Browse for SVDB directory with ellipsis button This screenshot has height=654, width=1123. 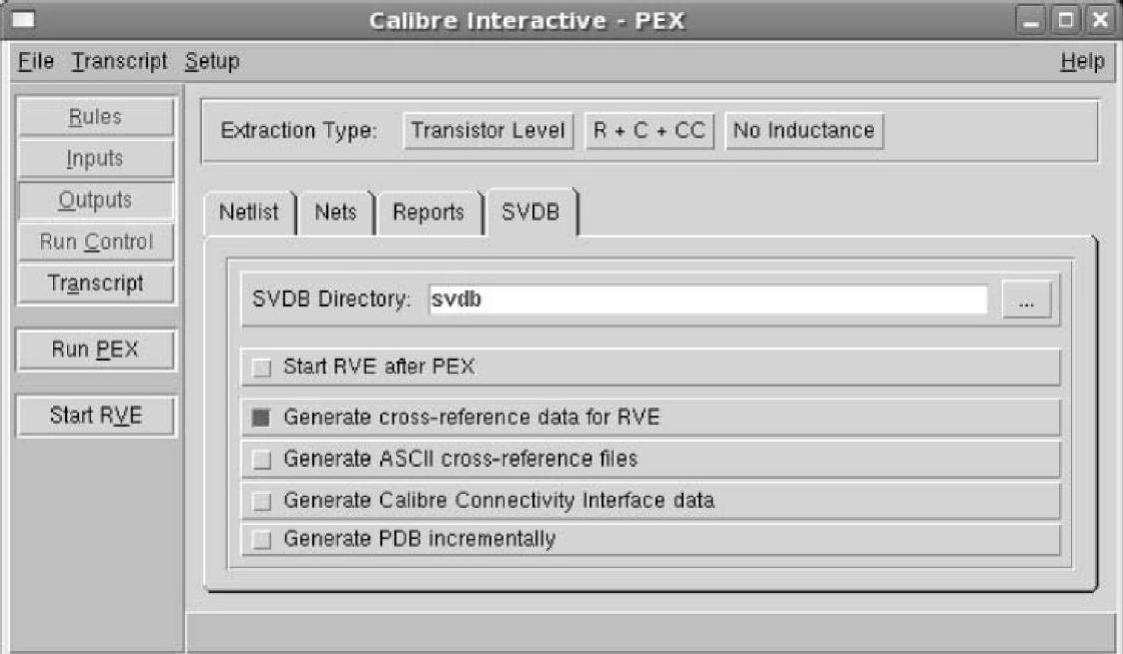(1026, 299)
